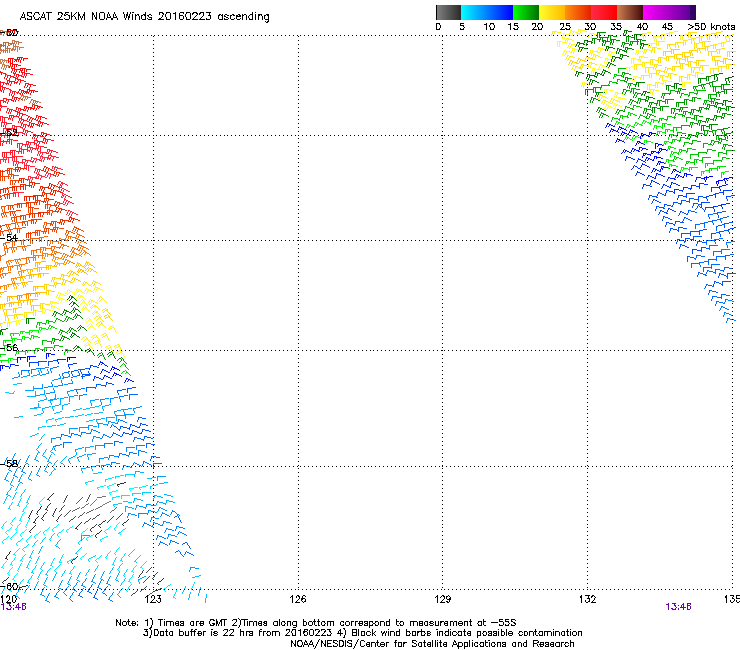740x650 pixels.
Task: Click the '>50 knots' legend label
Action: tap(711, 27)
